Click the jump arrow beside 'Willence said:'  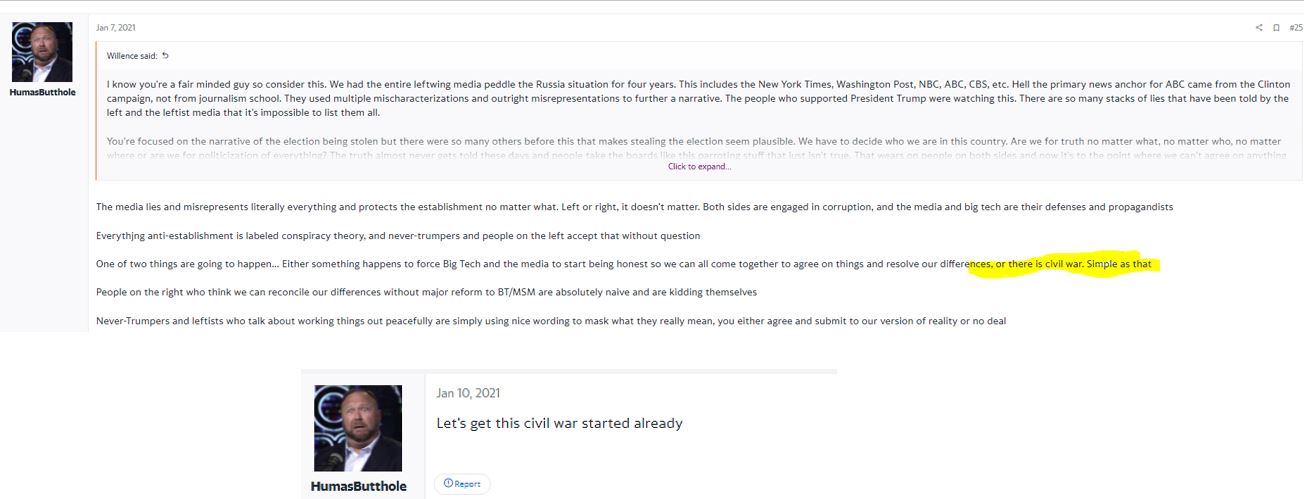(166, 56)
